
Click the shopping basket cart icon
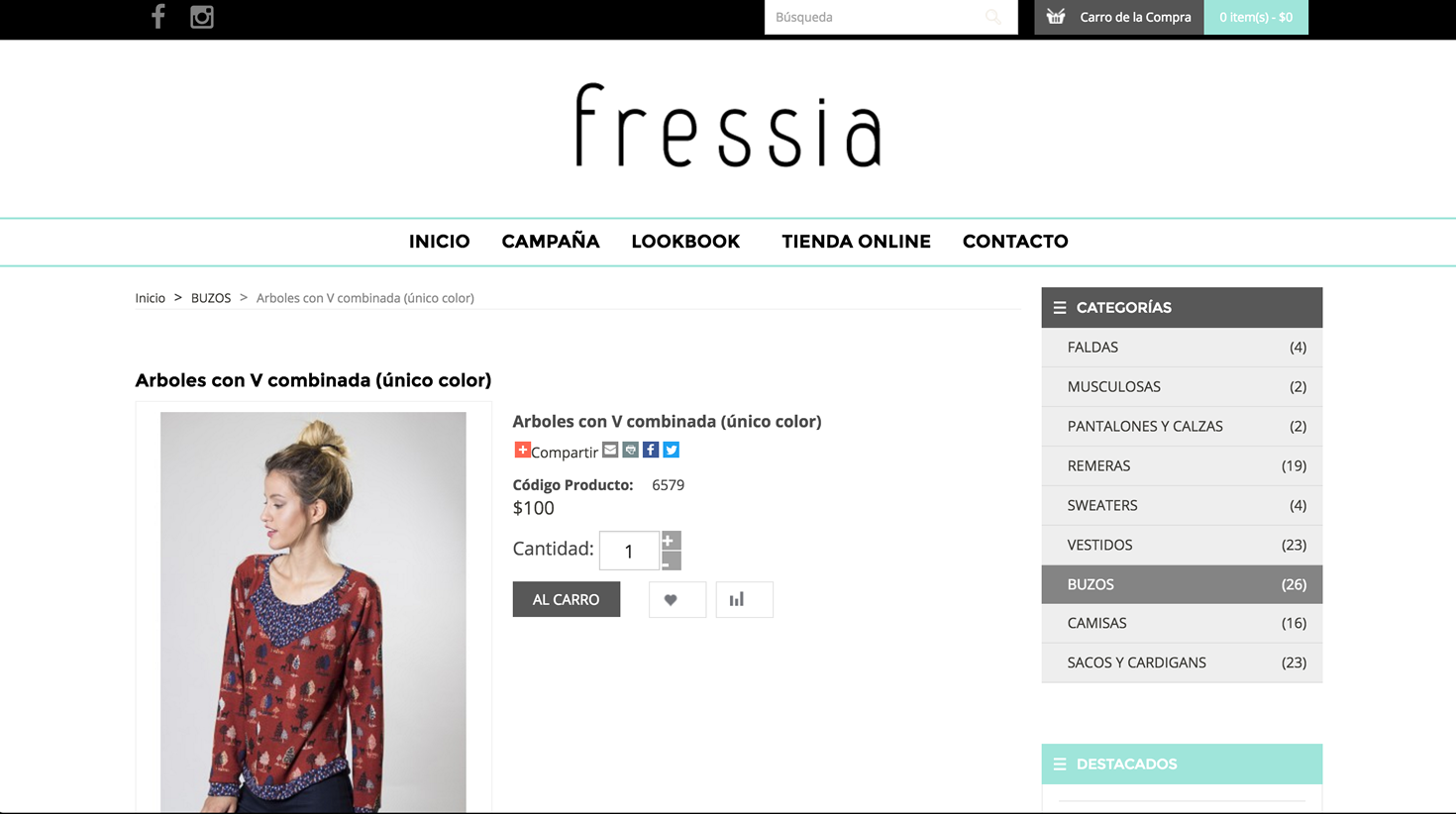(1056, 17)
